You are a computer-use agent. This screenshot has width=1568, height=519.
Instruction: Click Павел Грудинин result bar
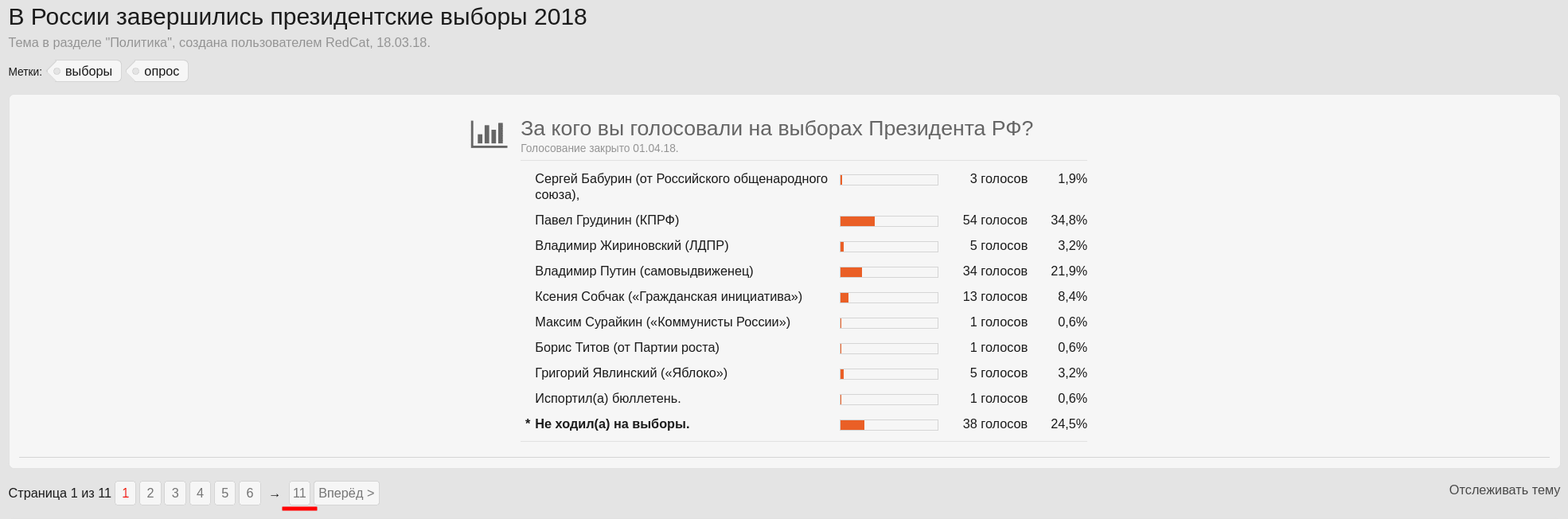coord(889,221)
